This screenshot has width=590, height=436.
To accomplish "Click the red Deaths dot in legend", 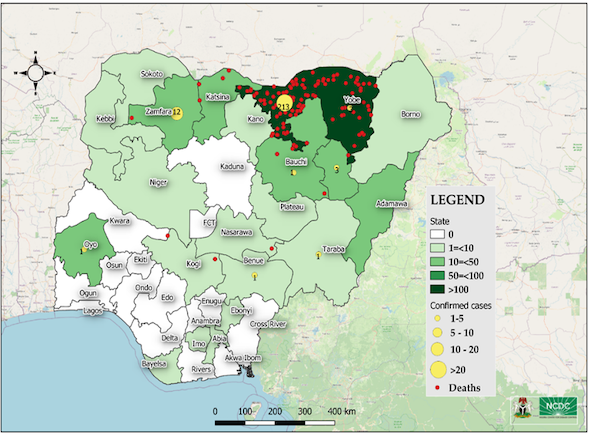I will click(x=437, y=387).
